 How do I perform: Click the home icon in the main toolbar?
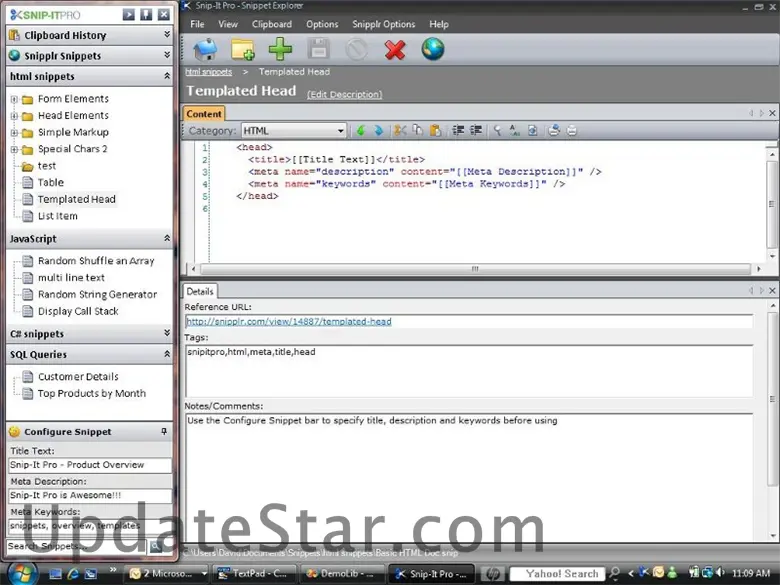pos(205,48)
